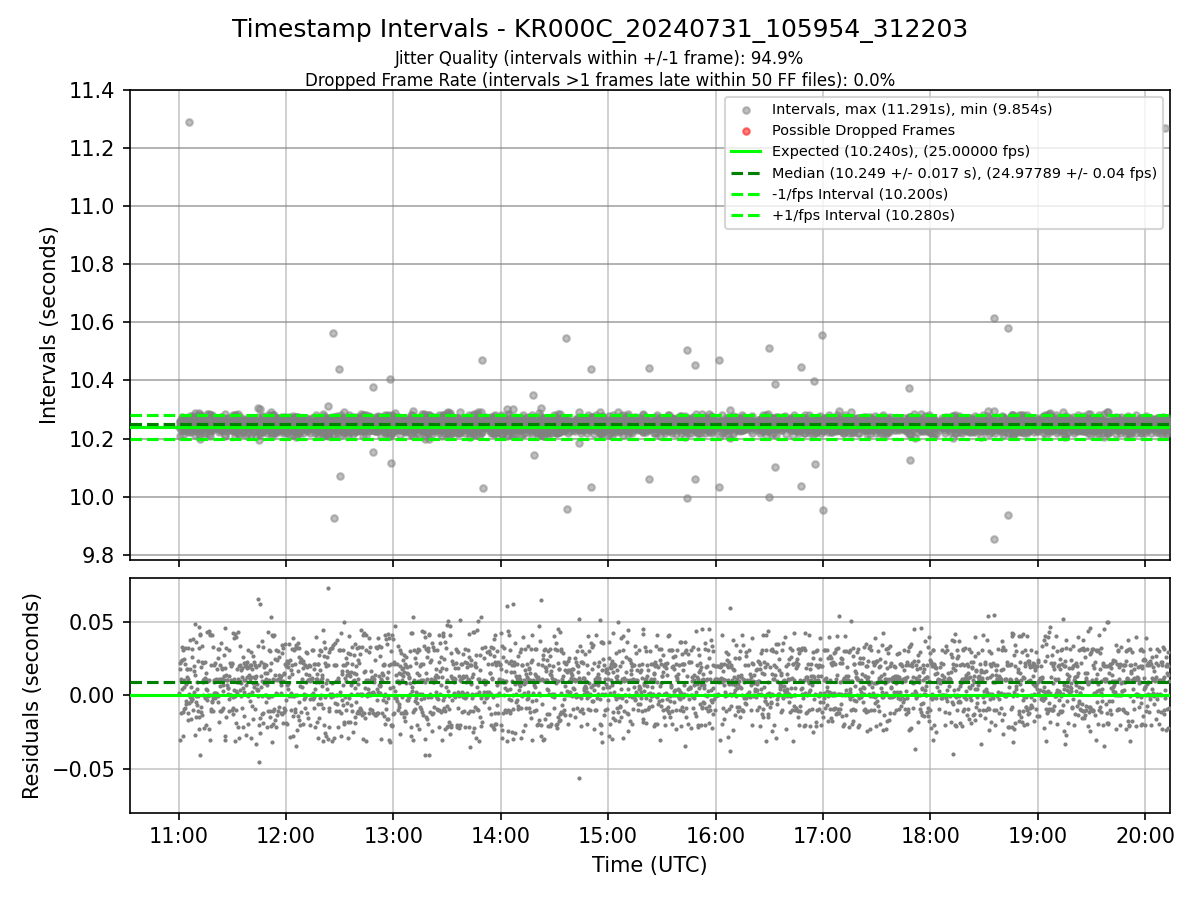This screenshot has width=1200, height=900.
Task: Click the 'Intervals (seconds)' y-axis label
Action: click(49, 325)
